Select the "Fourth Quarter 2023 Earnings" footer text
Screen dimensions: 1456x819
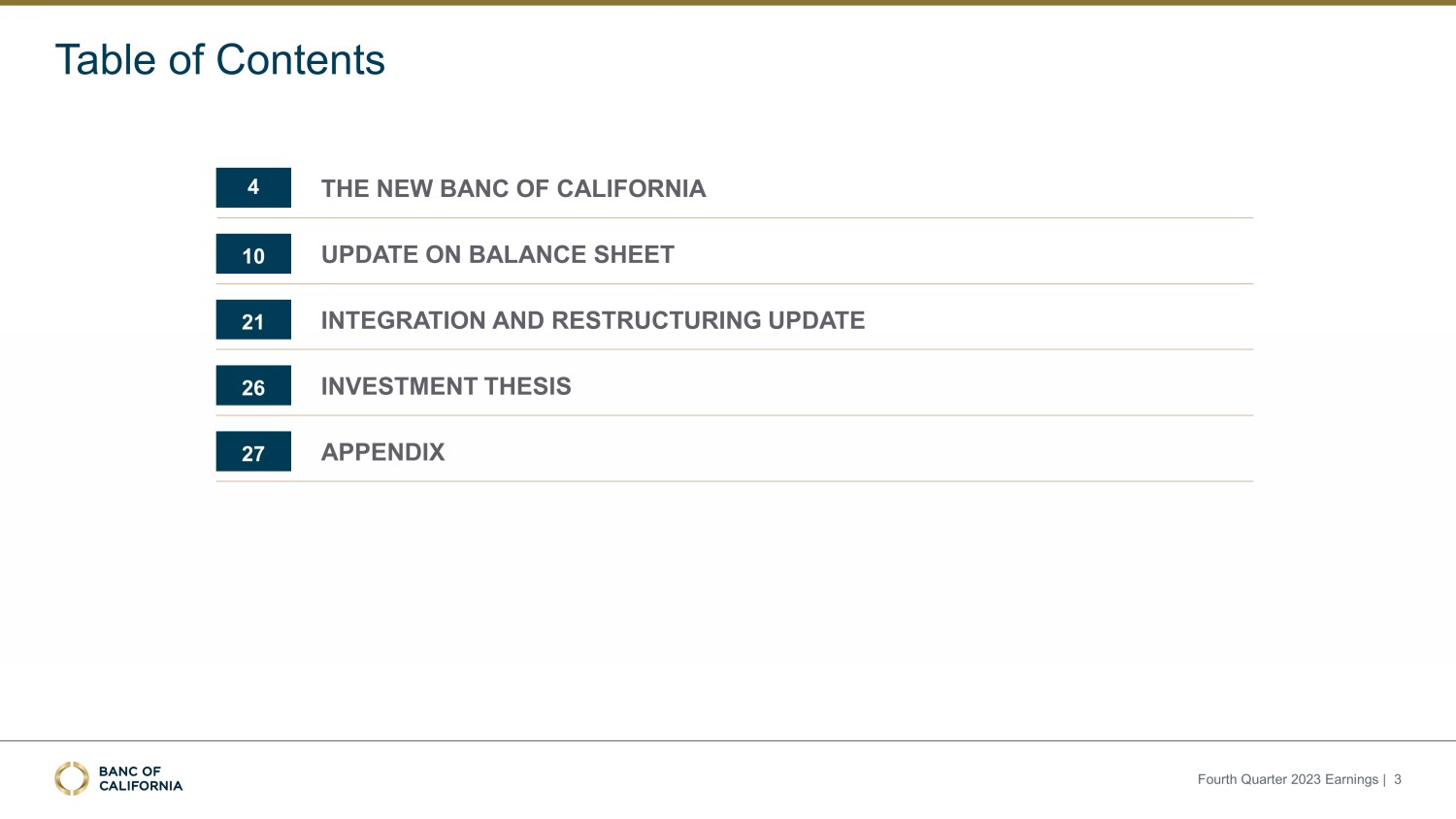click(x=1287, y=779)
